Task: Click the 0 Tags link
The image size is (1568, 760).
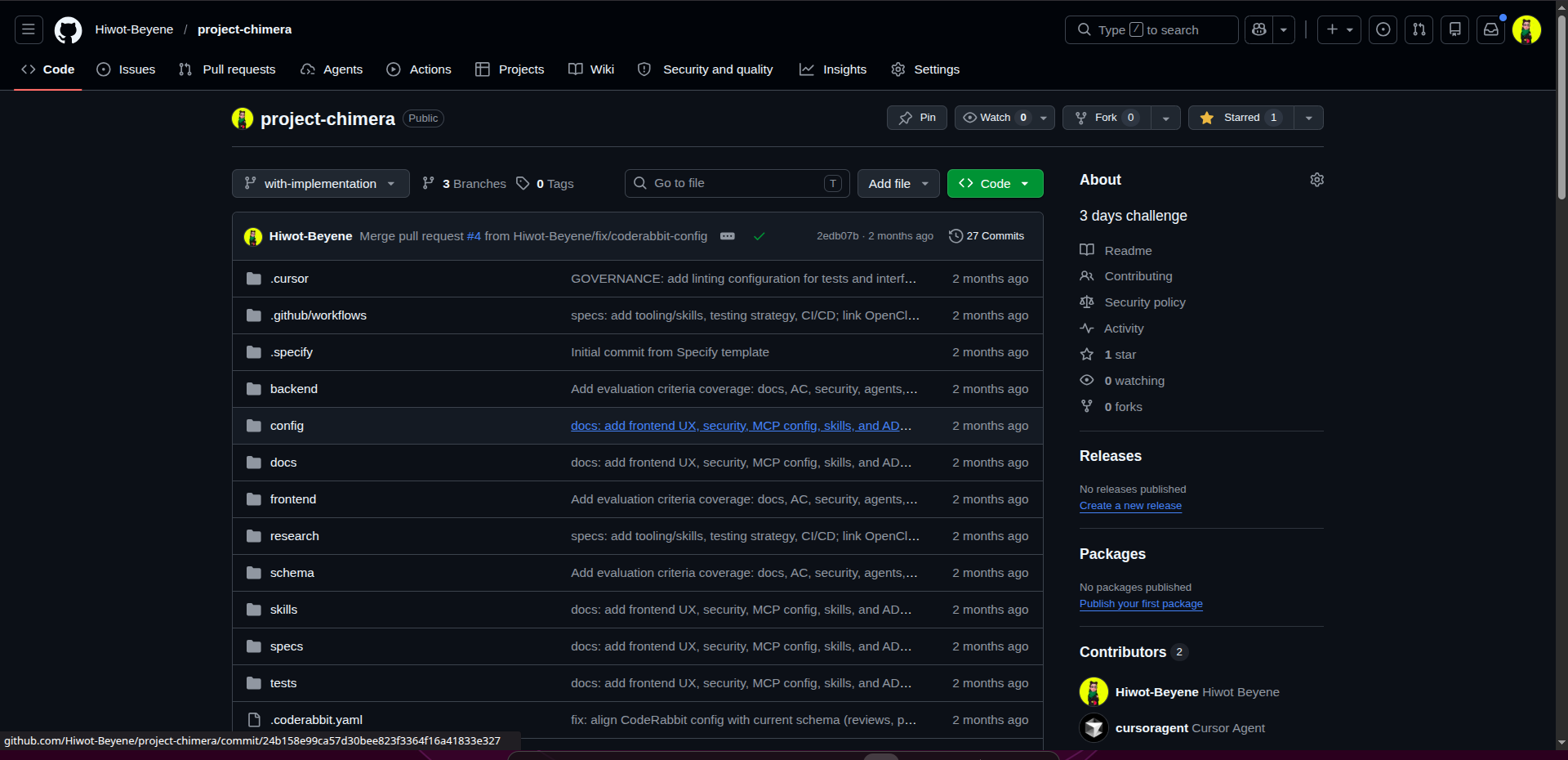Action: [545, 184]
